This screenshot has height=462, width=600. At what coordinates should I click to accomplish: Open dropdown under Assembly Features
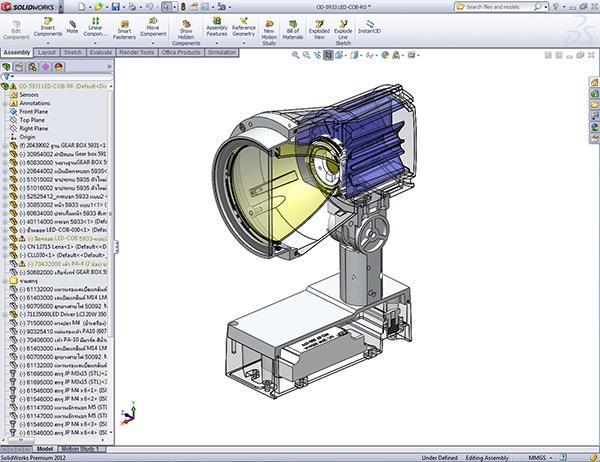tap(217, 43)
